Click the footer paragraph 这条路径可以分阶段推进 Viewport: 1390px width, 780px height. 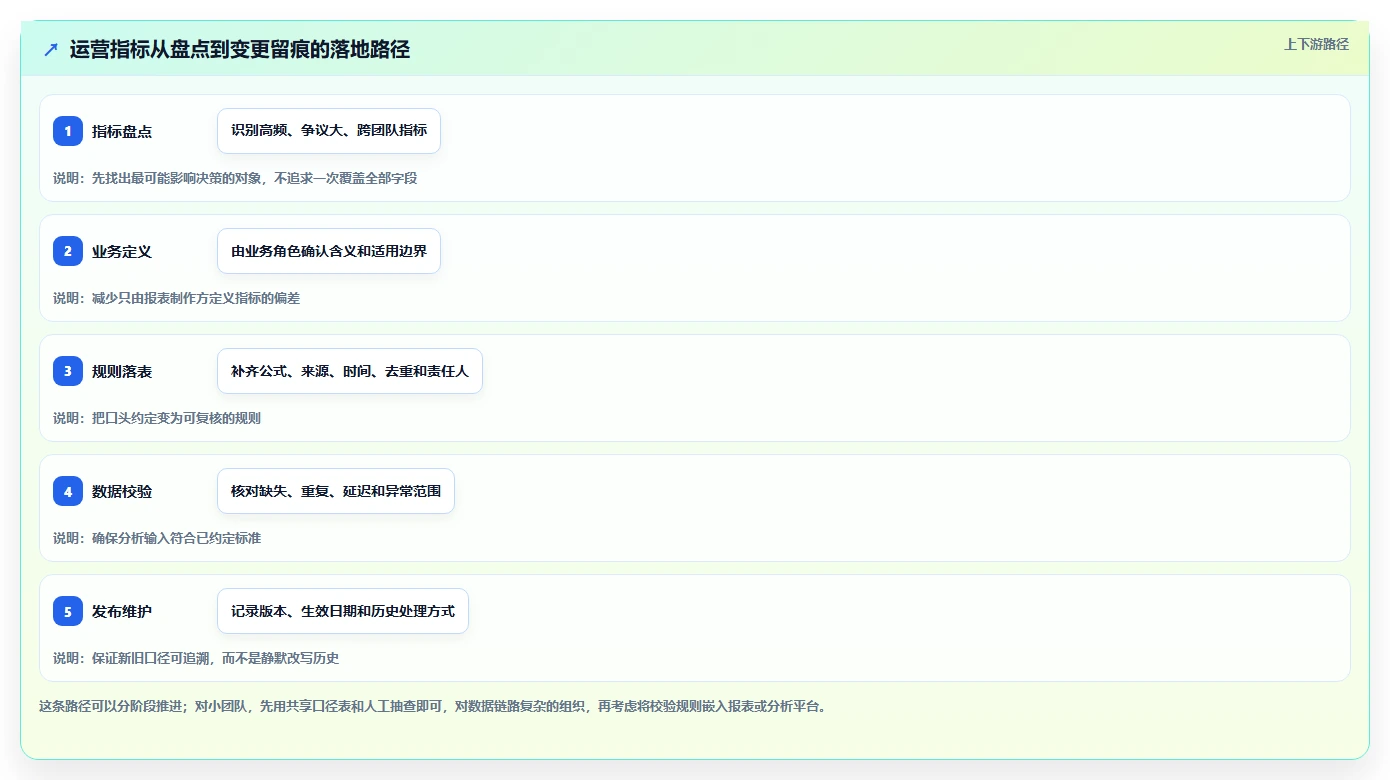(x=434, y=706)
